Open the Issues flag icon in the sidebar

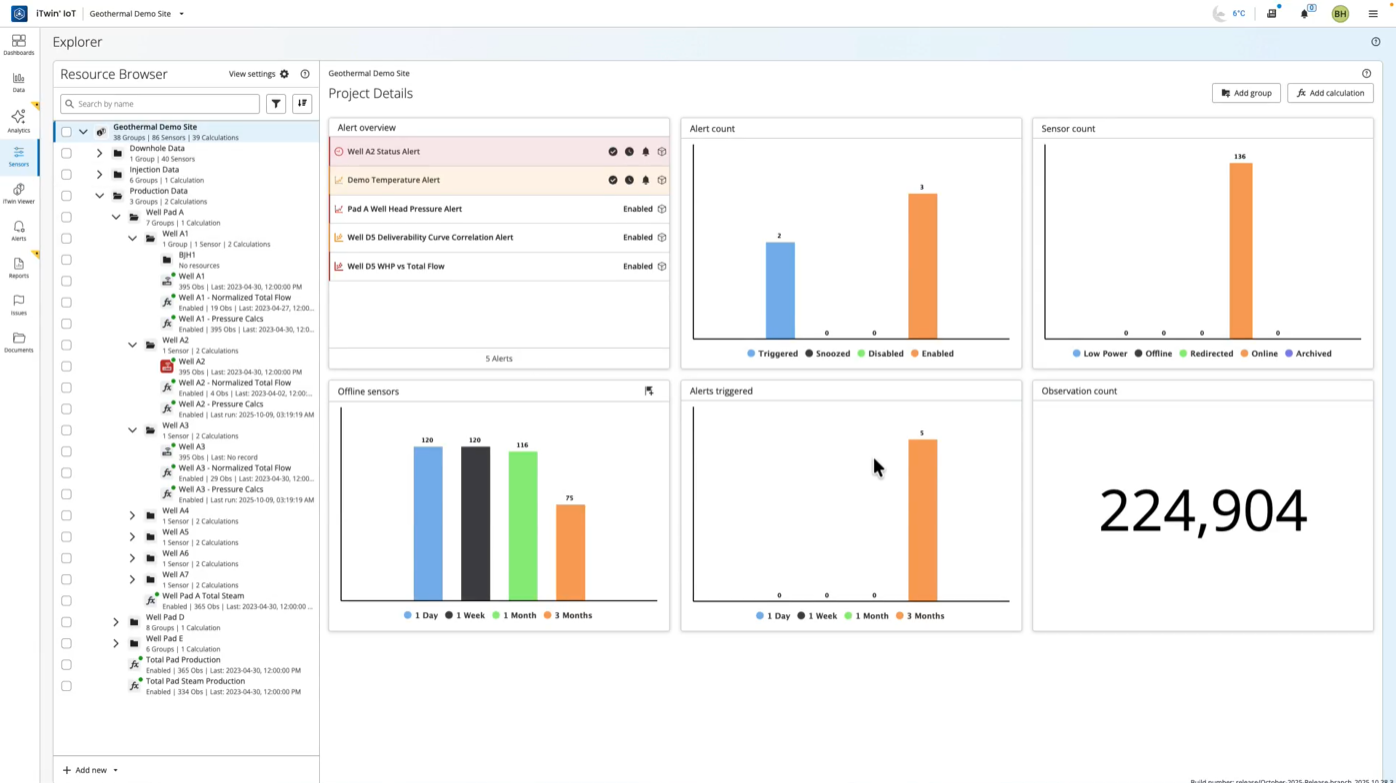18,305
